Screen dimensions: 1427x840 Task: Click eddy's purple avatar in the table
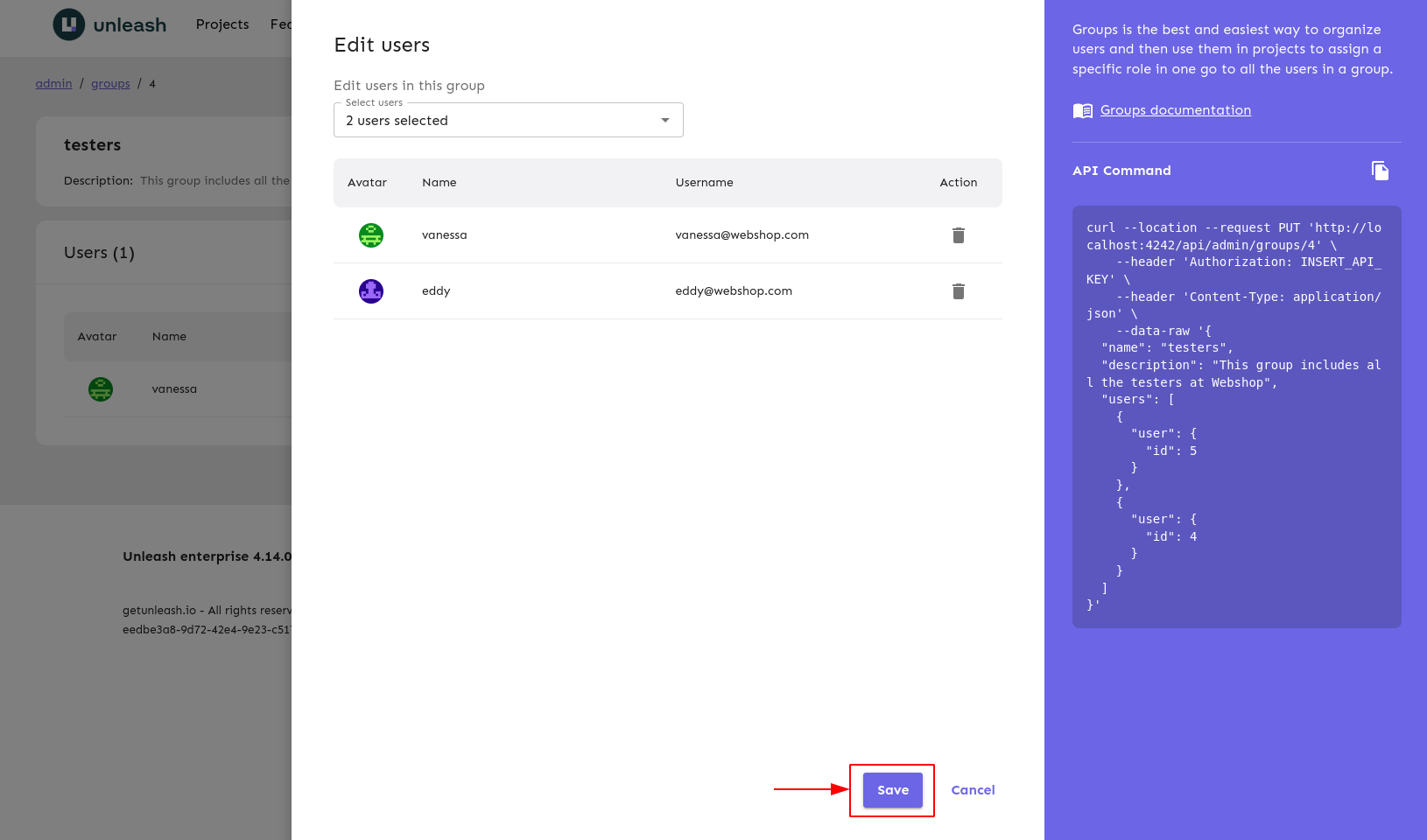pos(370,290)
